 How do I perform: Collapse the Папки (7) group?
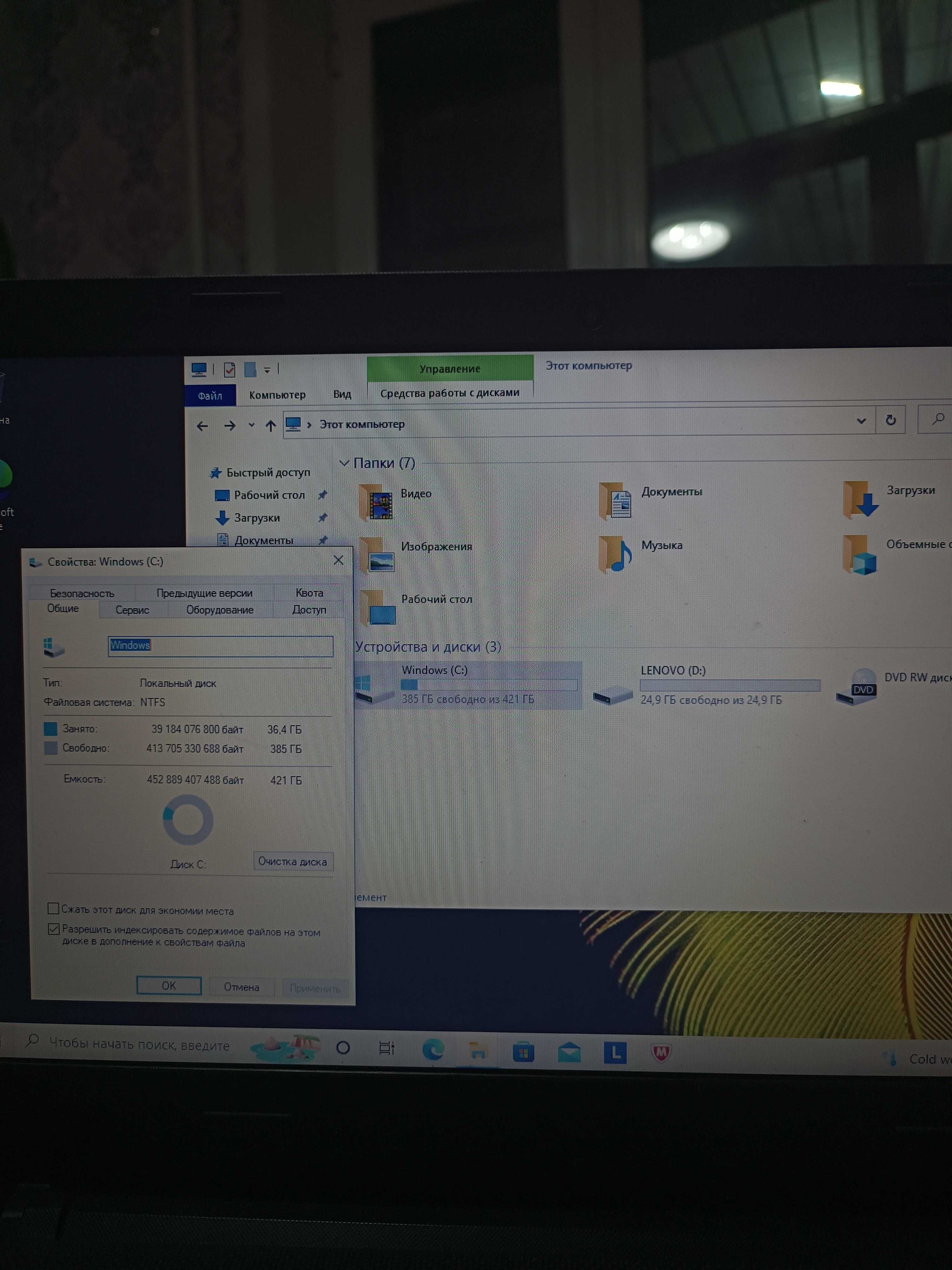click(x=344, y=463)
